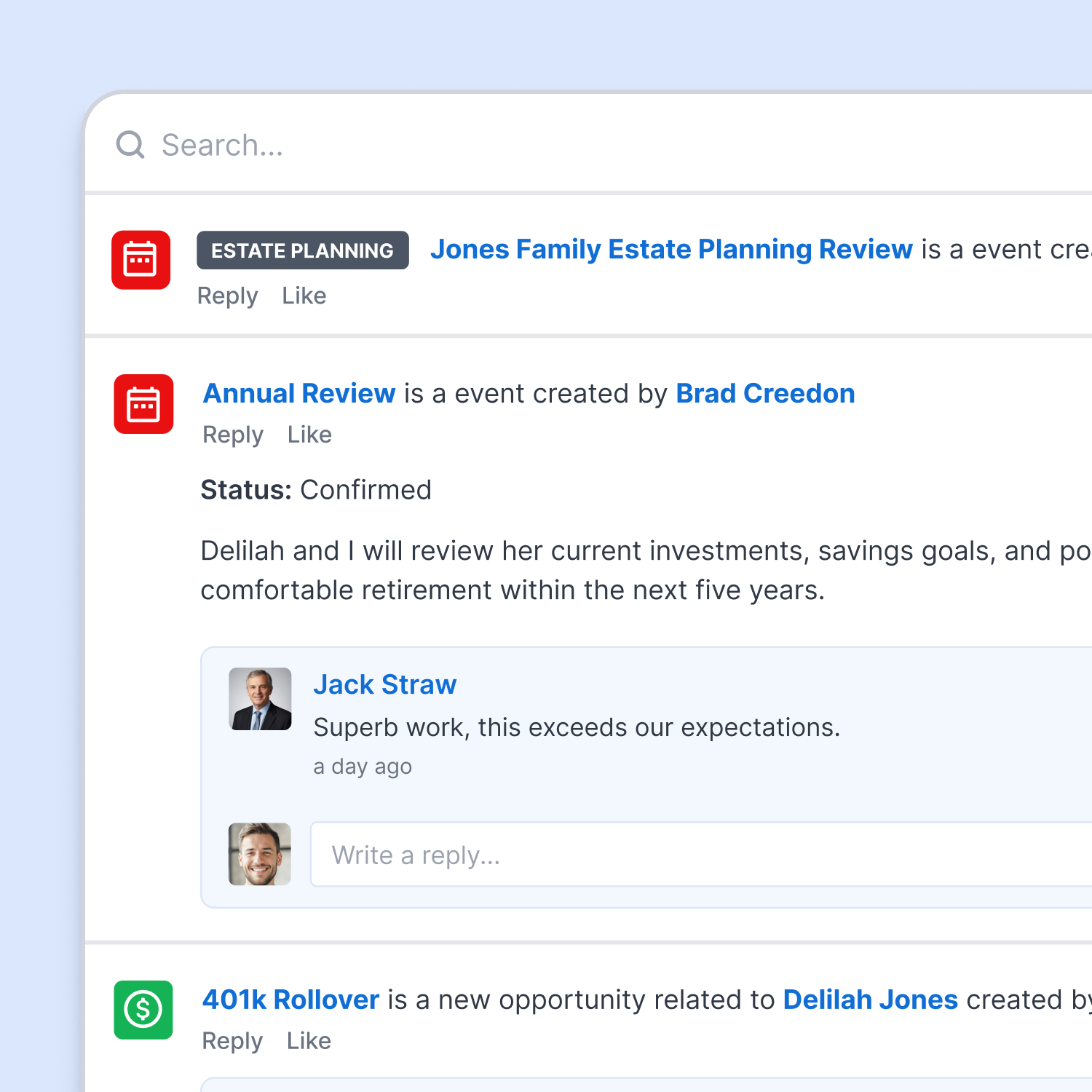
Task: Open Jones Family Estate Planning Review link
Action: (671, 249)
